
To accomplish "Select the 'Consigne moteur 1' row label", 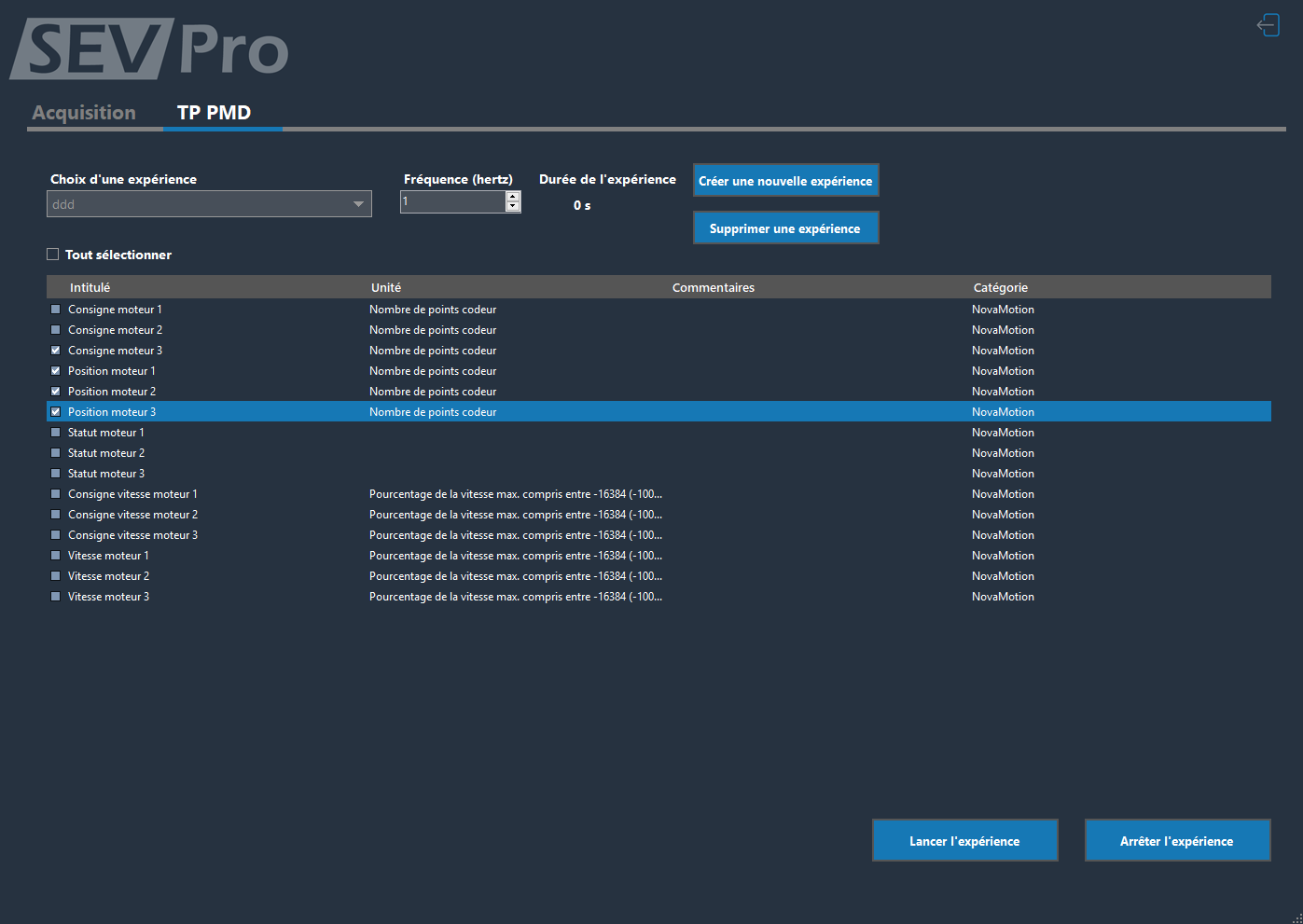I will (x=115, y=310).
